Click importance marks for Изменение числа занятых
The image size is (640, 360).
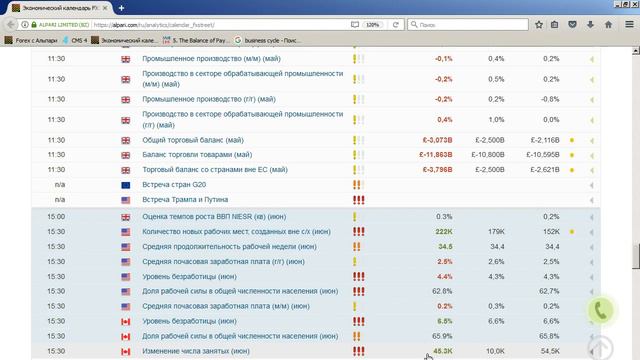click(x=358, y=351)
